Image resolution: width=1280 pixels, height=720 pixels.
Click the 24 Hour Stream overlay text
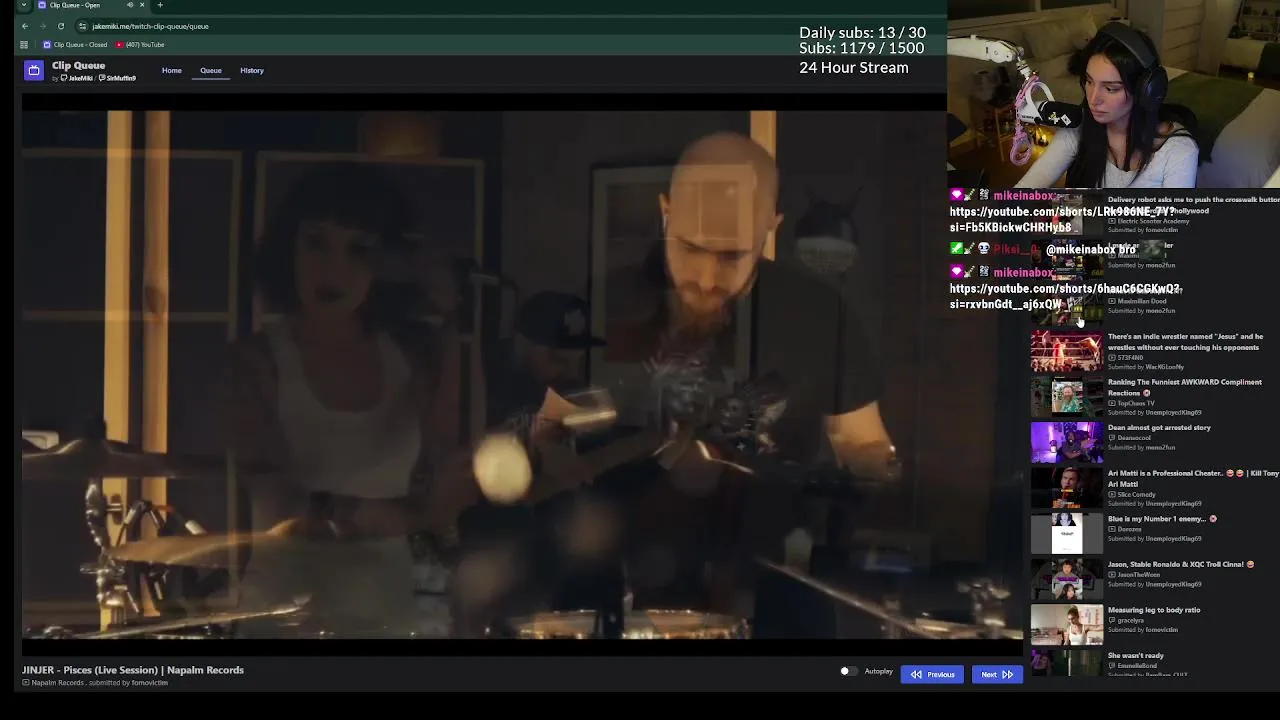(x=854, y=68)
